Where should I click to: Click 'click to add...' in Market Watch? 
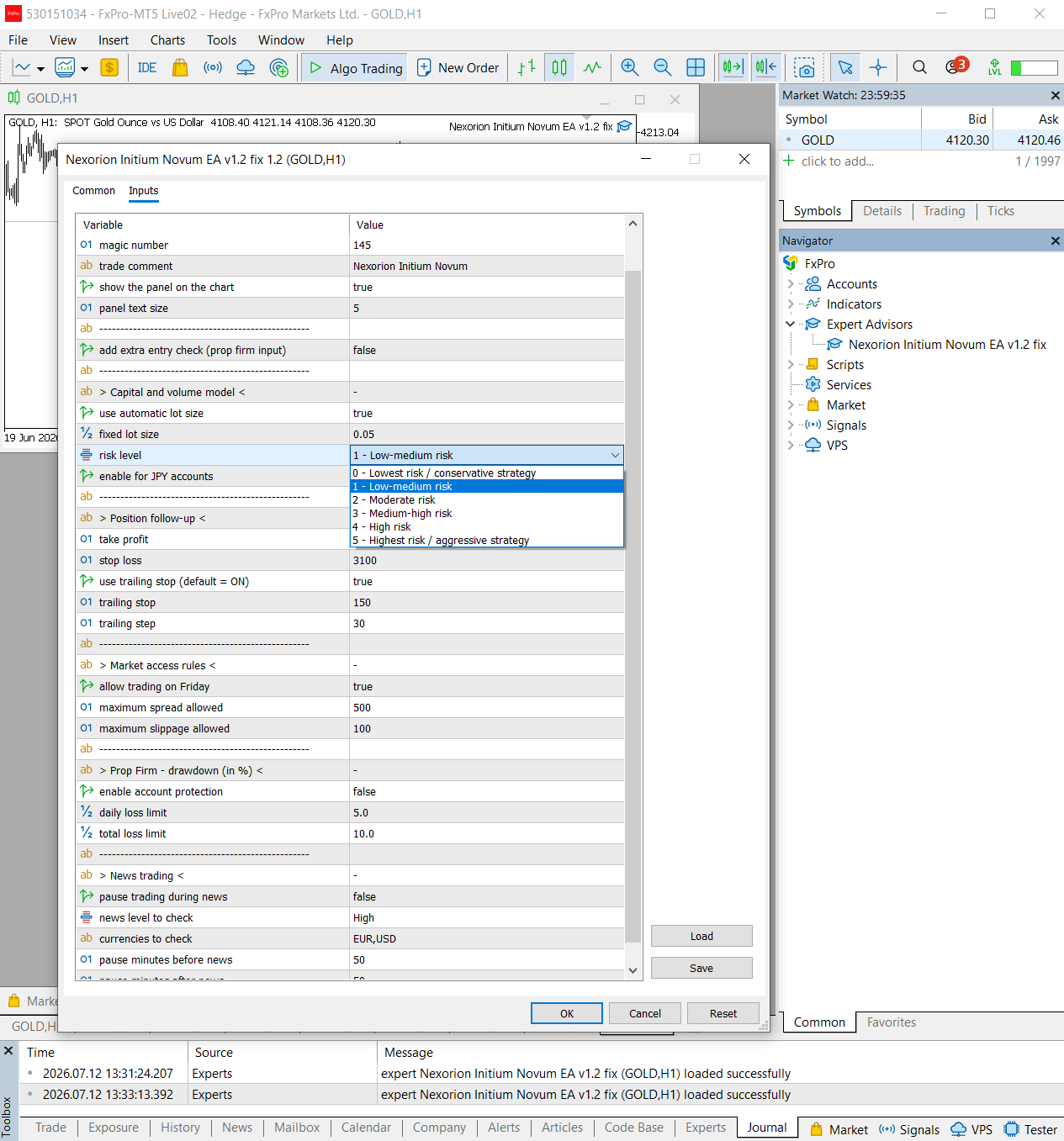click(x=837, y=161)
